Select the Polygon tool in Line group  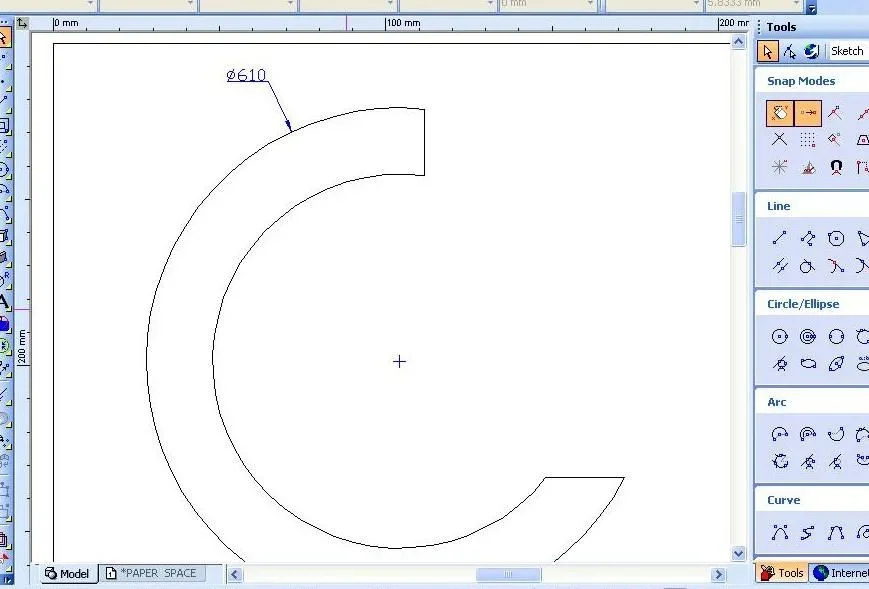point(836,238)
